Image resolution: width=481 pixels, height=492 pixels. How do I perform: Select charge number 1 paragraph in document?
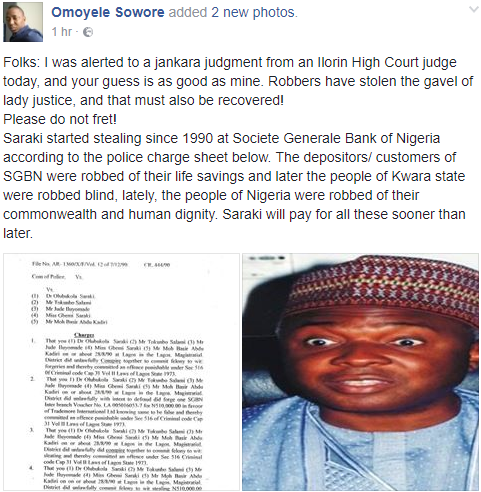(117, 358)
